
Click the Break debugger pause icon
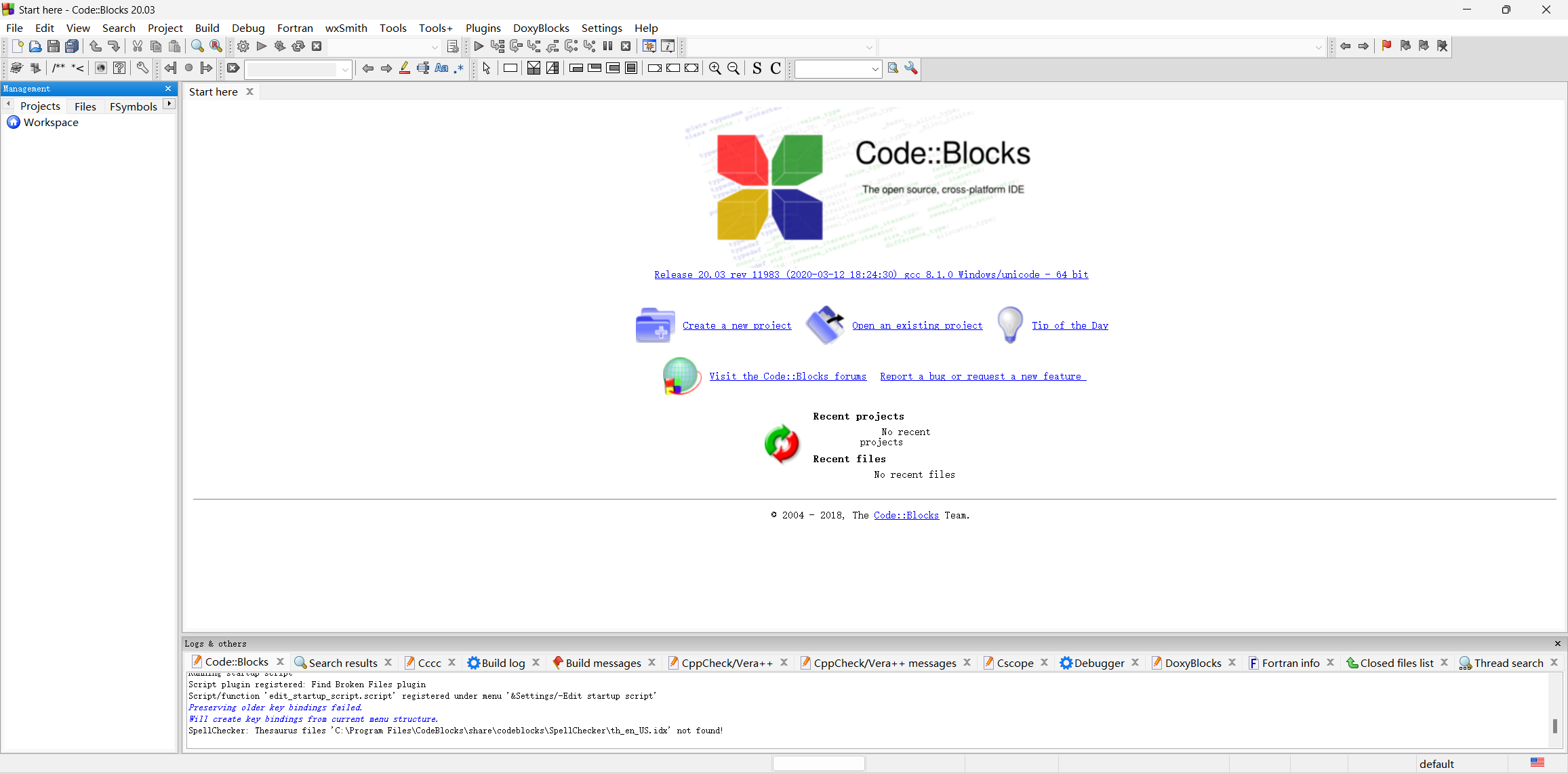click(x=607, y=46)
